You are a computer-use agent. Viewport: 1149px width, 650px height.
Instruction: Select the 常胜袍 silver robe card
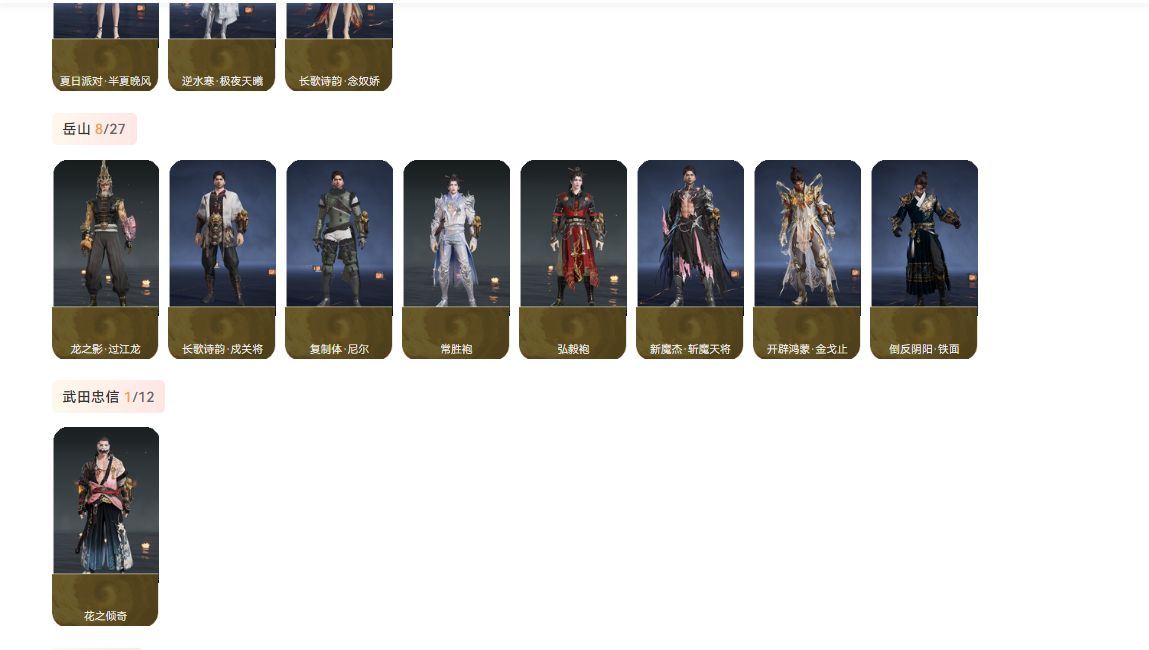pos(457,259)
